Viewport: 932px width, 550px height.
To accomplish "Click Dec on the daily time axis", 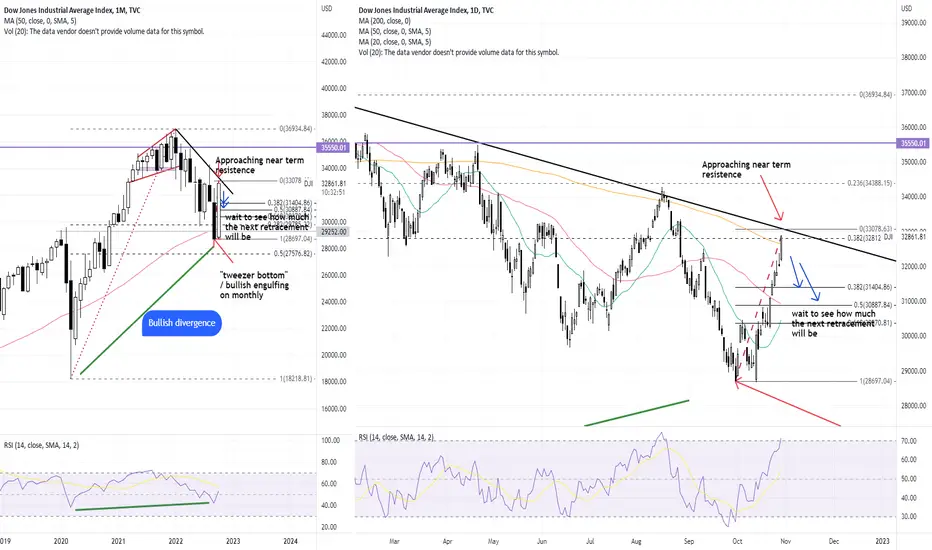I will point(834,542).
